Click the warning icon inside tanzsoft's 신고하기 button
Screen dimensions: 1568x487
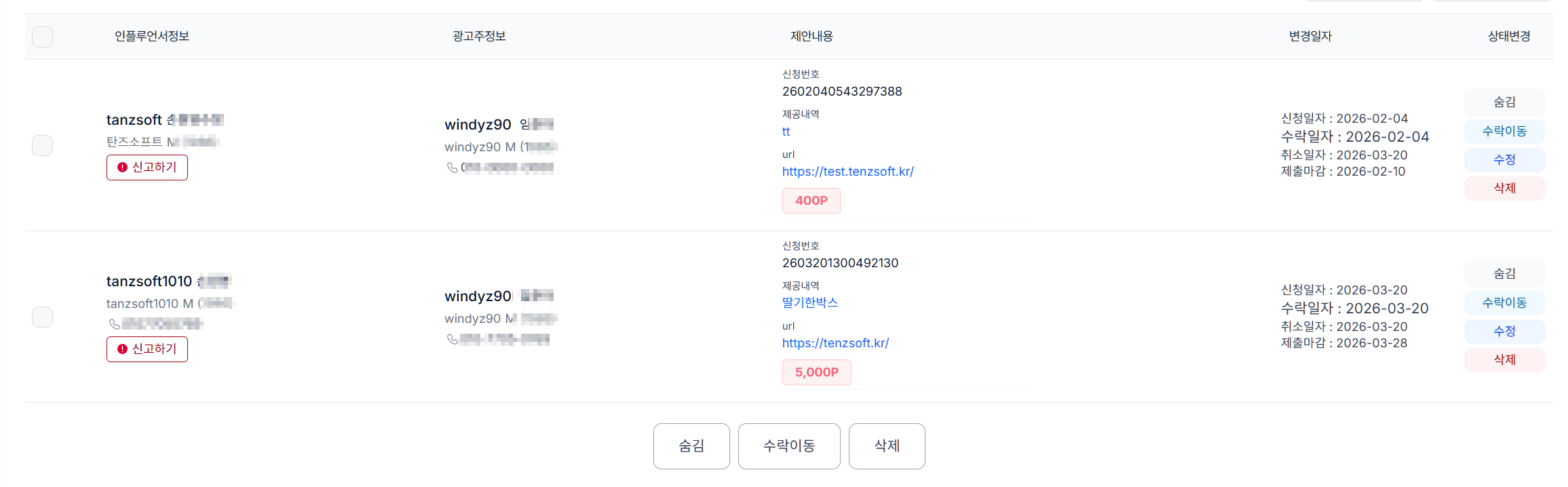tap(121, 167)
